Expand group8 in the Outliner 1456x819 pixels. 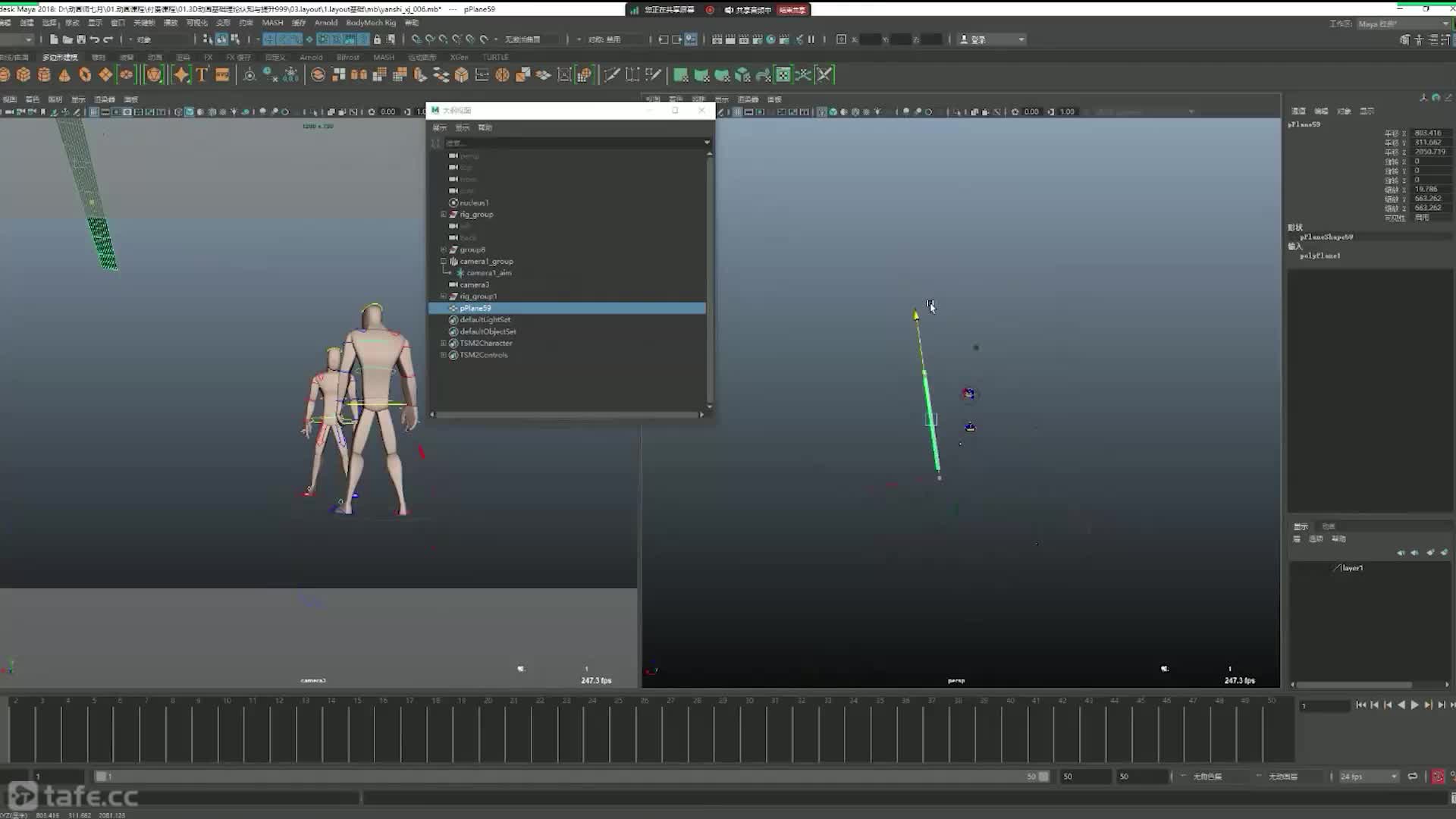point(444,249)
